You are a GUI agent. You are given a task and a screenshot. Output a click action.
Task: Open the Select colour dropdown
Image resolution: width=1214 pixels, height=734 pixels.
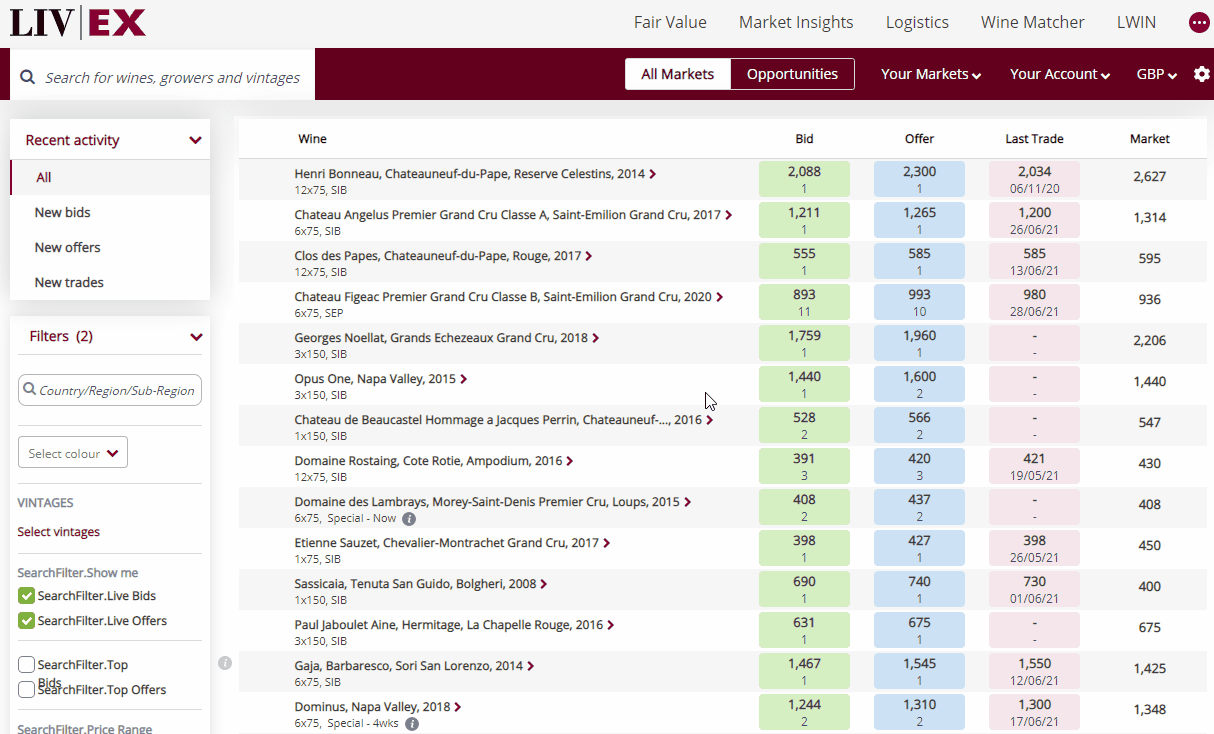73,453
